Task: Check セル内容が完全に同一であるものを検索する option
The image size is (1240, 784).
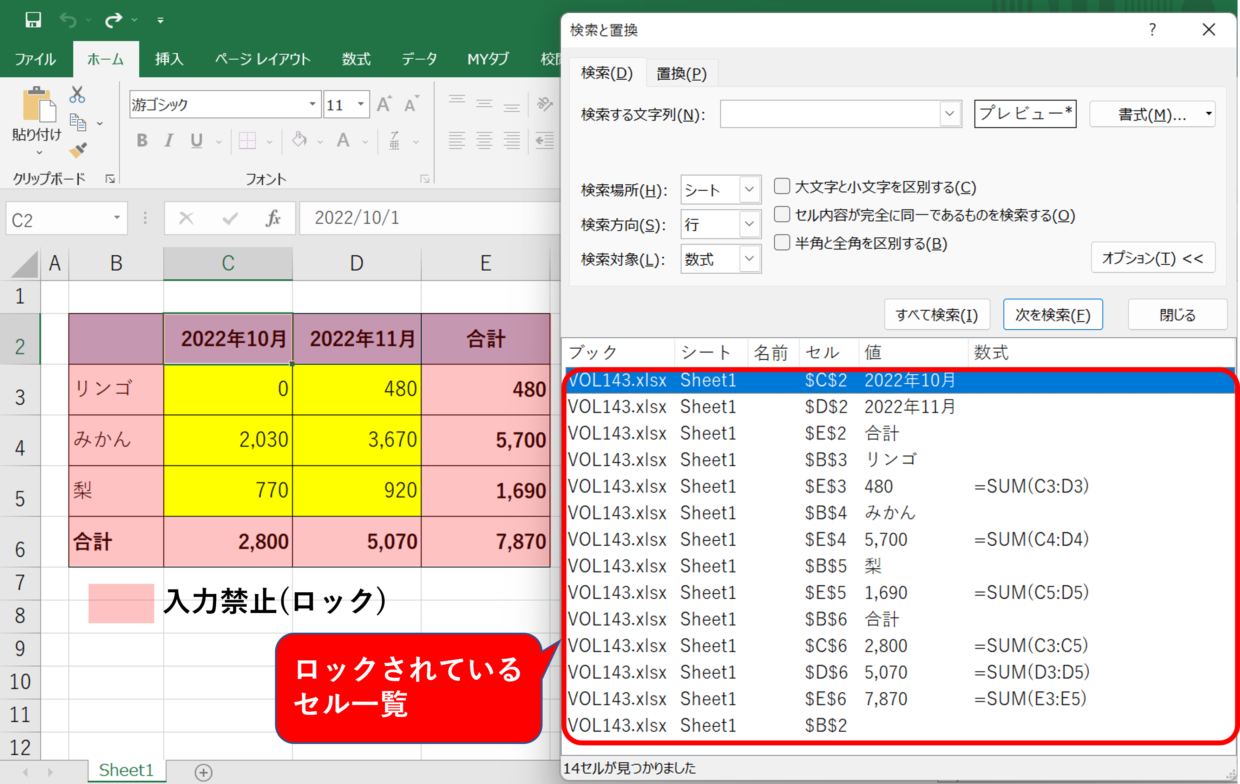Action: tap(782, 215)
